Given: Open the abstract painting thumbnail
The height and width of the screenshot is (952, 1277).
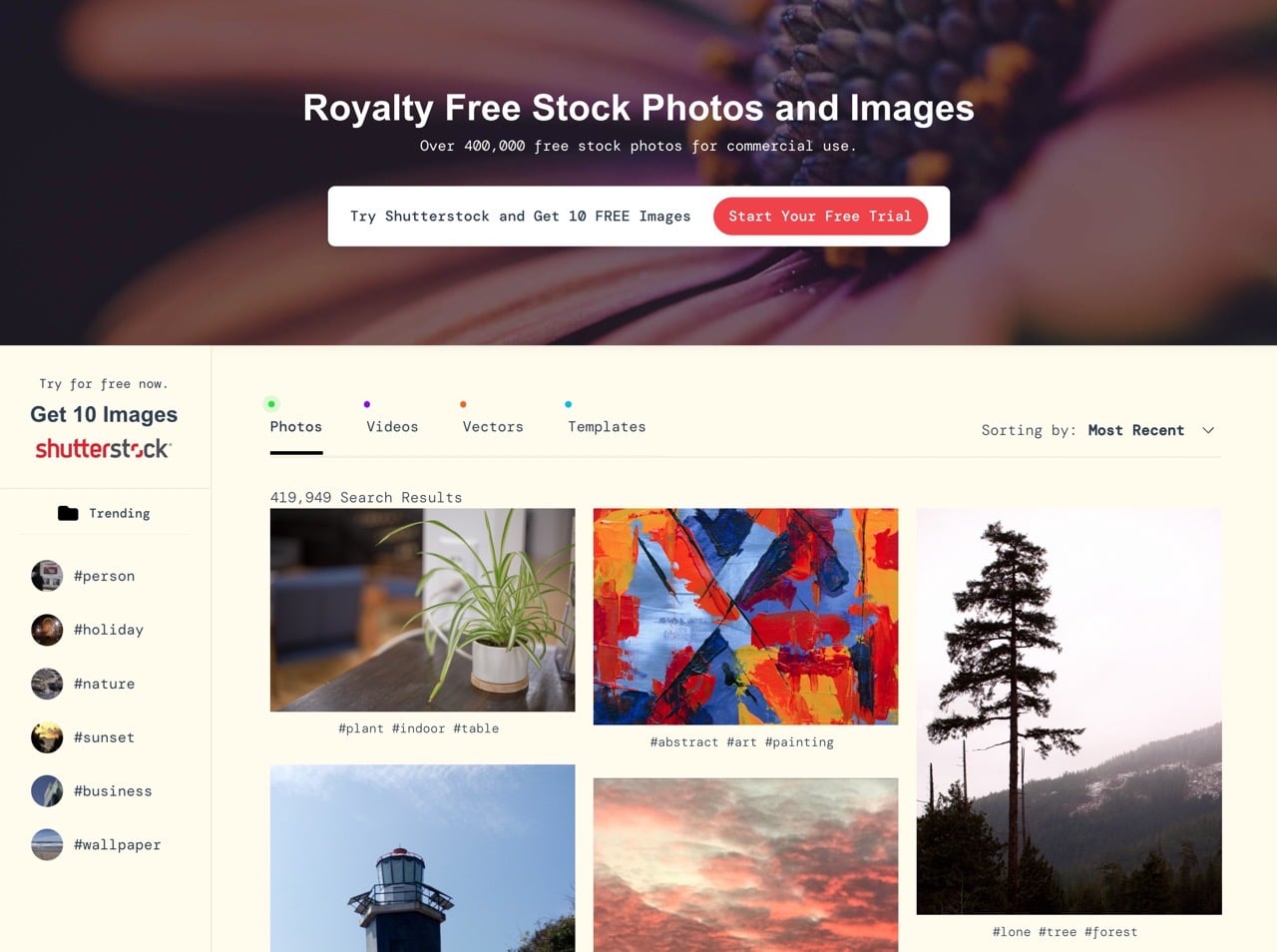Looking at the screenshot, I should (x=745, y=617).
